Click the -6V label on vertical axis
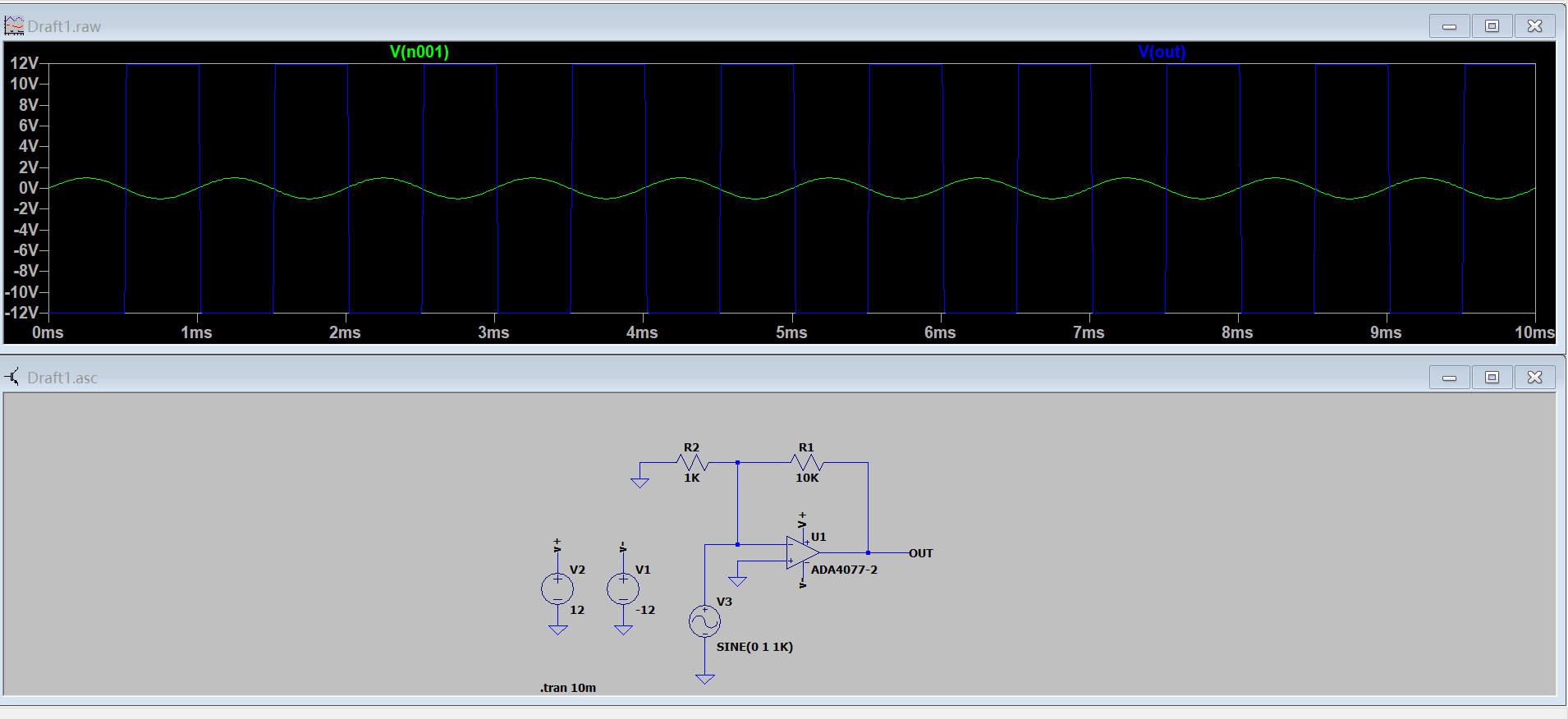Screen dimensions: 1568x719 coord(26,250)
